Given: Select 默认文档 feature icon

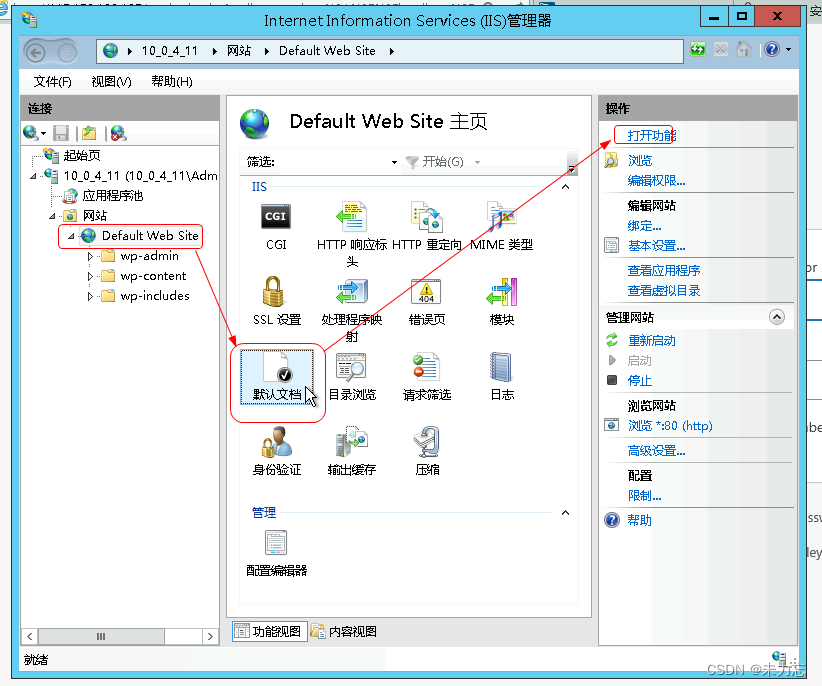Looking at the screenshot, I should coord(277,377).
